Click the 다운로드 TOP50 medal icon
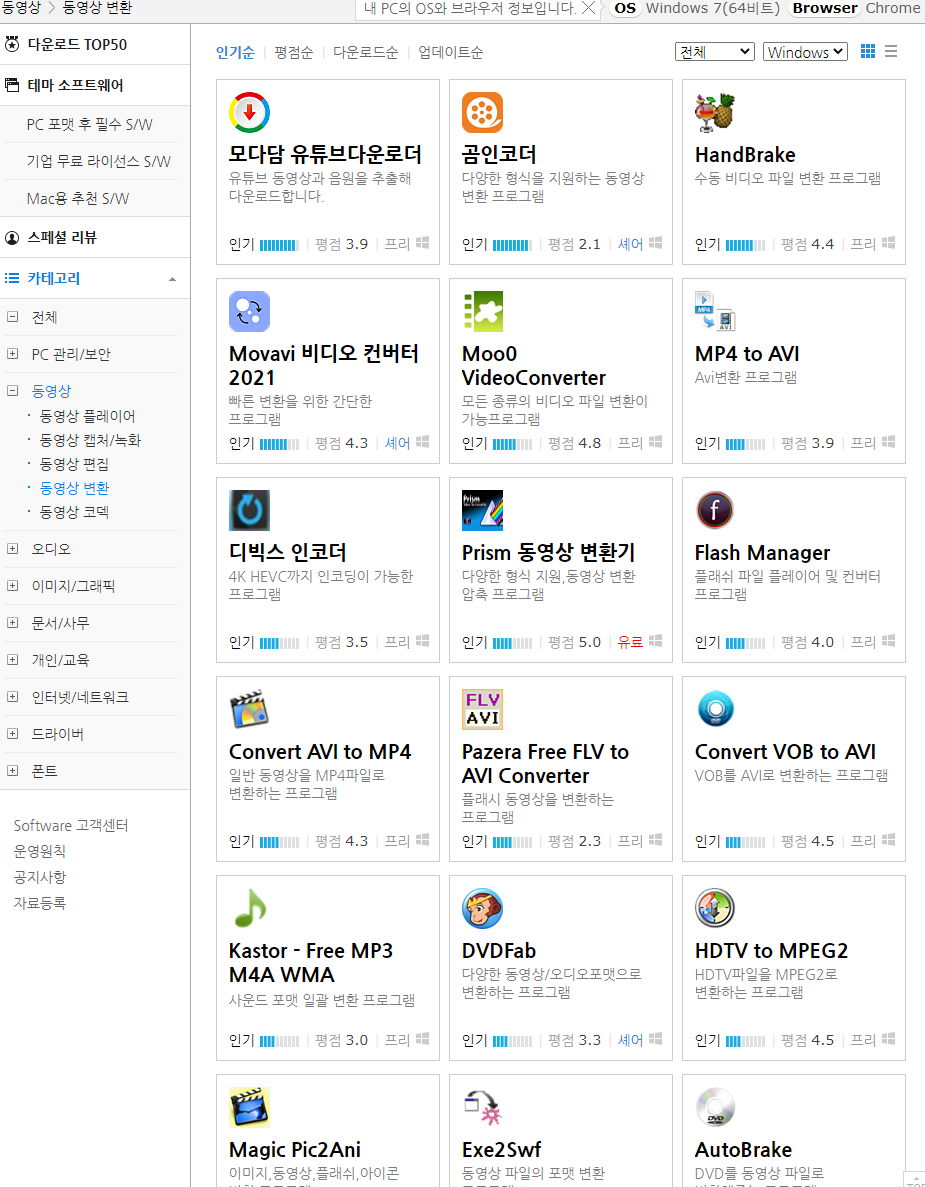 coord(12,44)
